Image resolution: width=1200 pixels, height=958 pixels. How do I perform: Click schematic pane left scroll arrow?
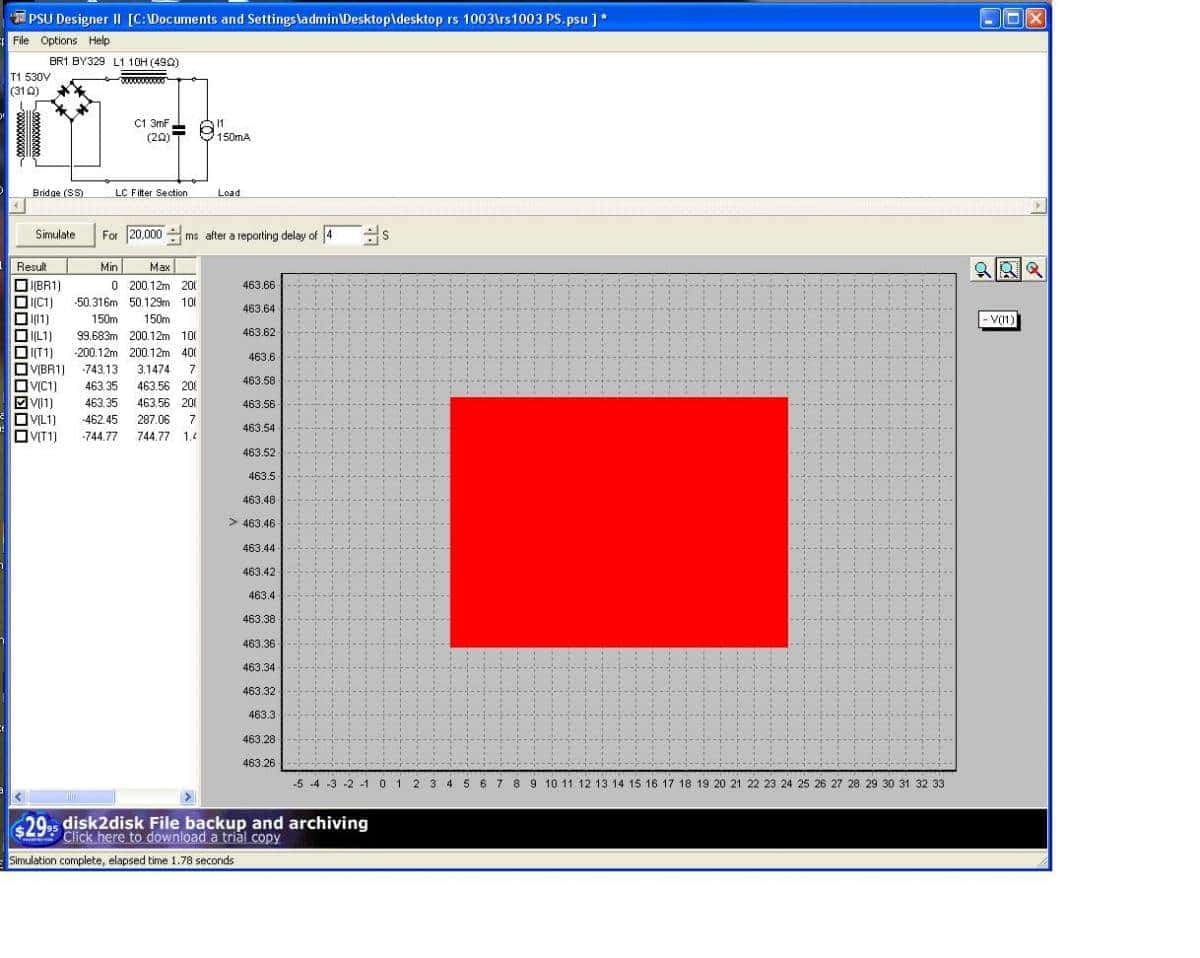click(16, 206)
